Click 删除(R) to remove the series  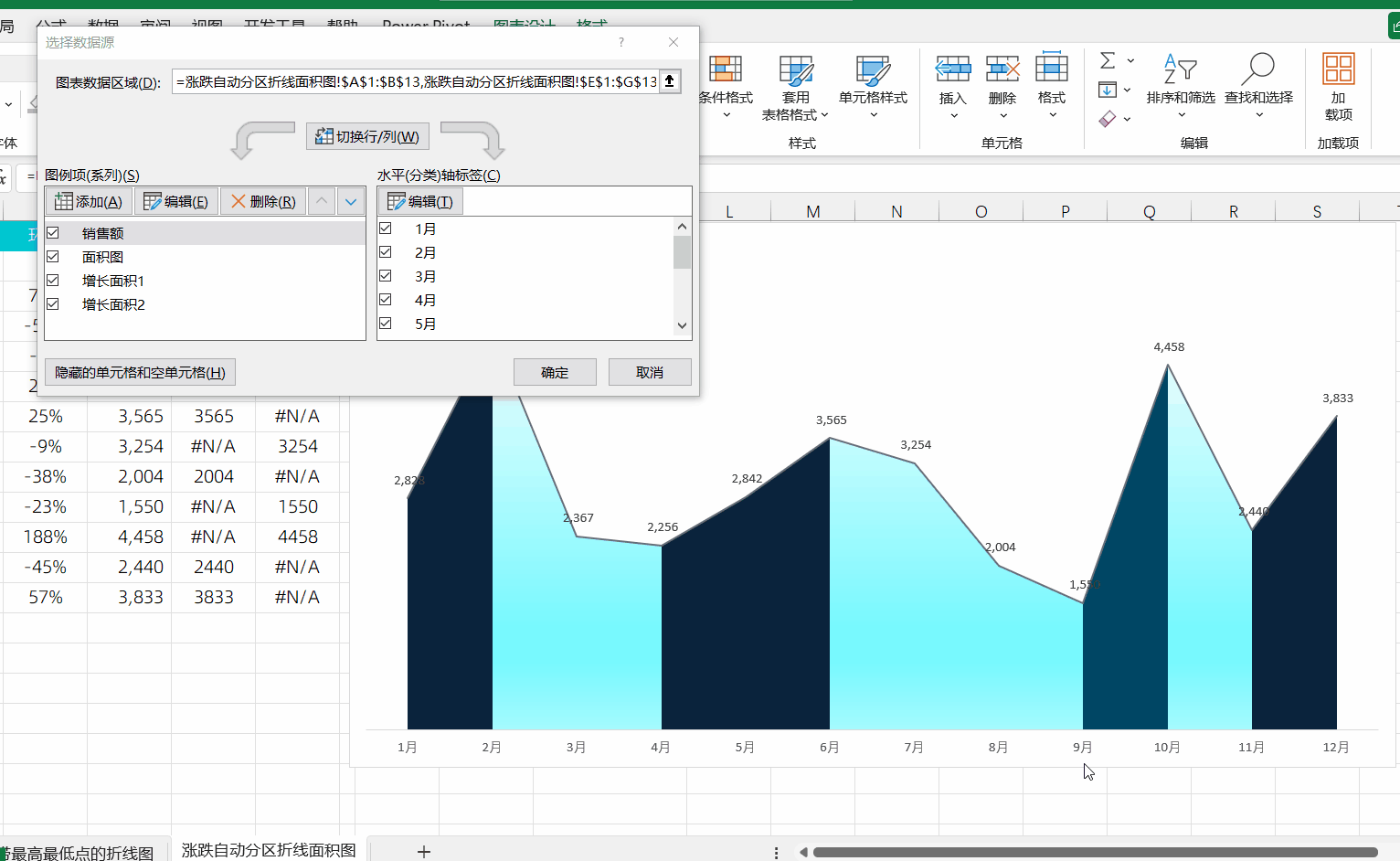click(263, 201)
